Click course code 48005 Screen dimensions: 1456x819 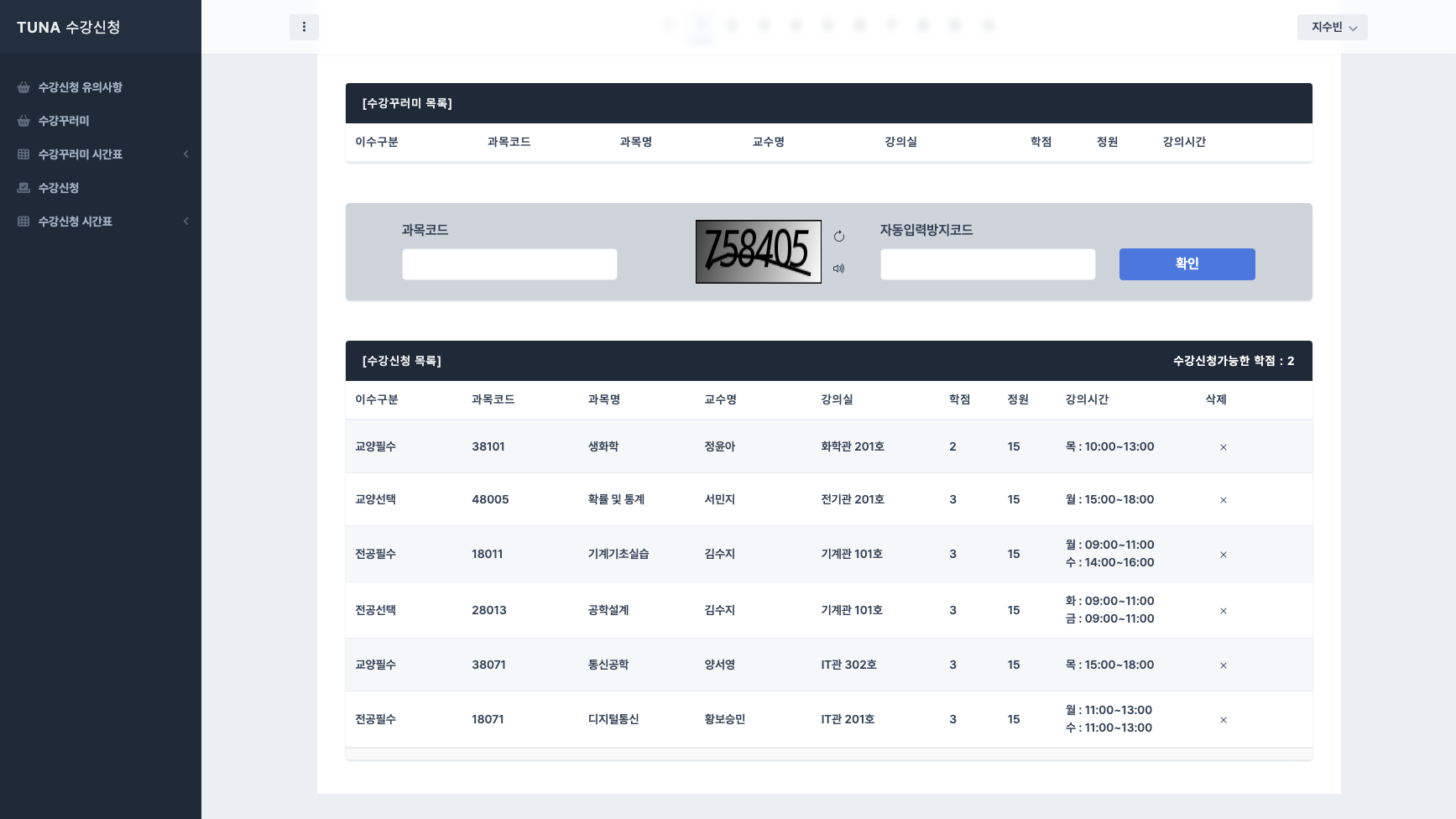click(x=490, y=499)
